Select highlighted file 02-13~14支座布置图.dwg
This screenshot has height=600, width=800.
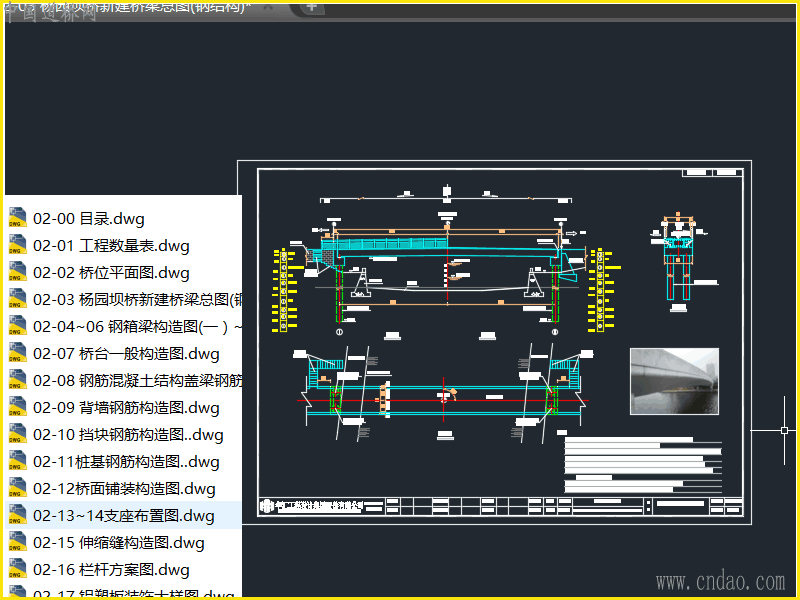(x=123, y=515)
